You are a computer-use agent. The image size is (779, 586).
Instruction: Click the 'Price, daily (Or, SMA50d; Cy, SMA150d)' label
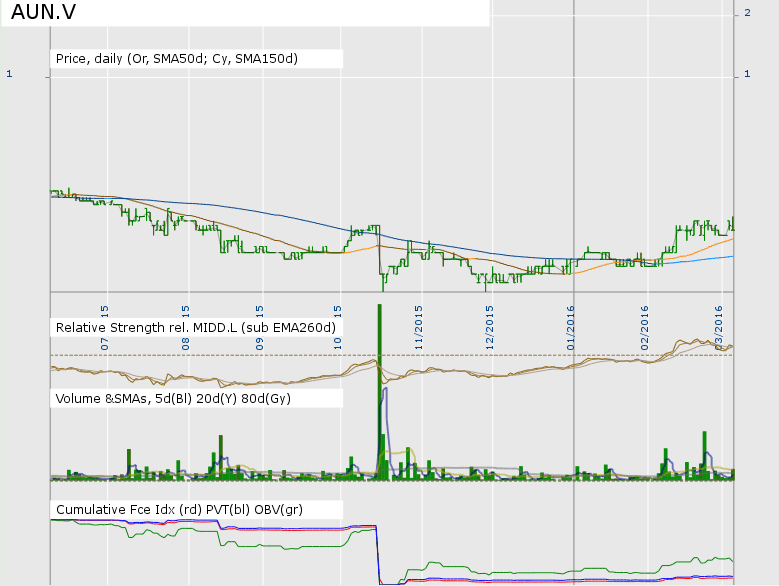coord(177,59)
